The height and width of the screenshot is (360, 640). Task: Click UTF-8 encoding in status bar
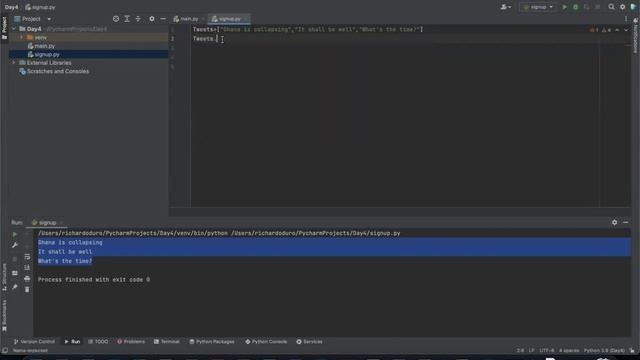pyautogui.click(x=547, y=350)
